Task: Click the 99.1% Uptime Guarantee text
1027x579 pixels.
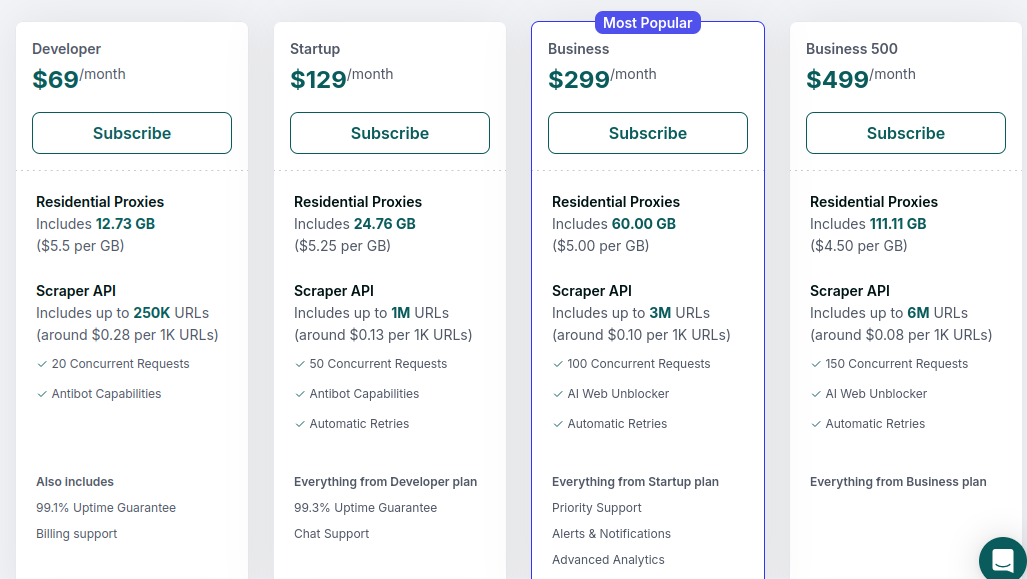Action: click(x=106, y=508)
